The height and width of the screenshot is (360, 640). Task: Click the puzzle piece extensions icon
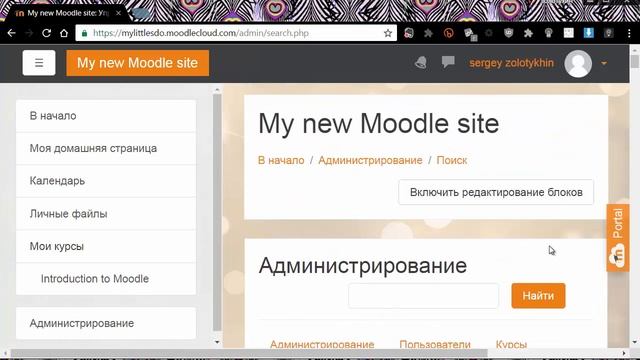pos(528,33)
